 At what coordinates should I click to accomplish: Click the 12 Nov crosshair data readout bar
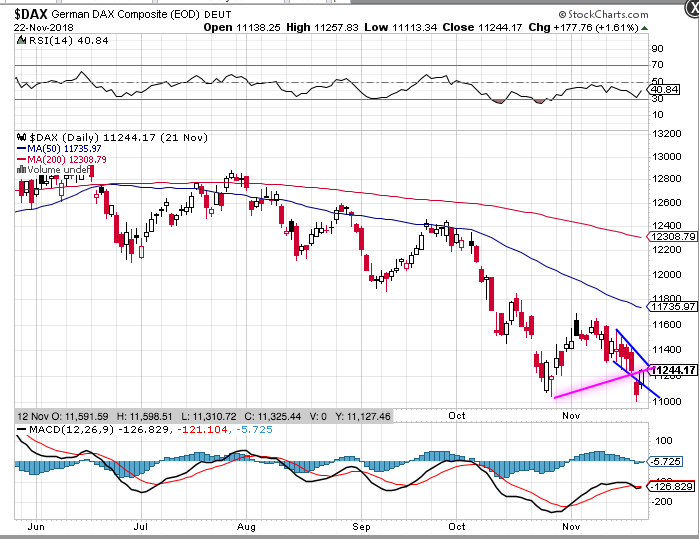click(200, 414)
